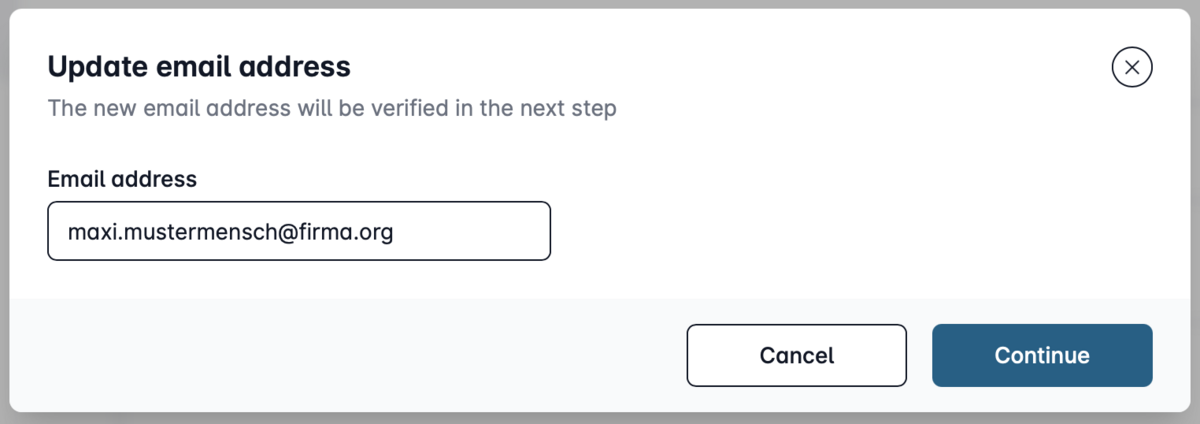This screenshot has height=424, width=1200.
Task: Hit the blue Continue button
Action: (1041, 355)
